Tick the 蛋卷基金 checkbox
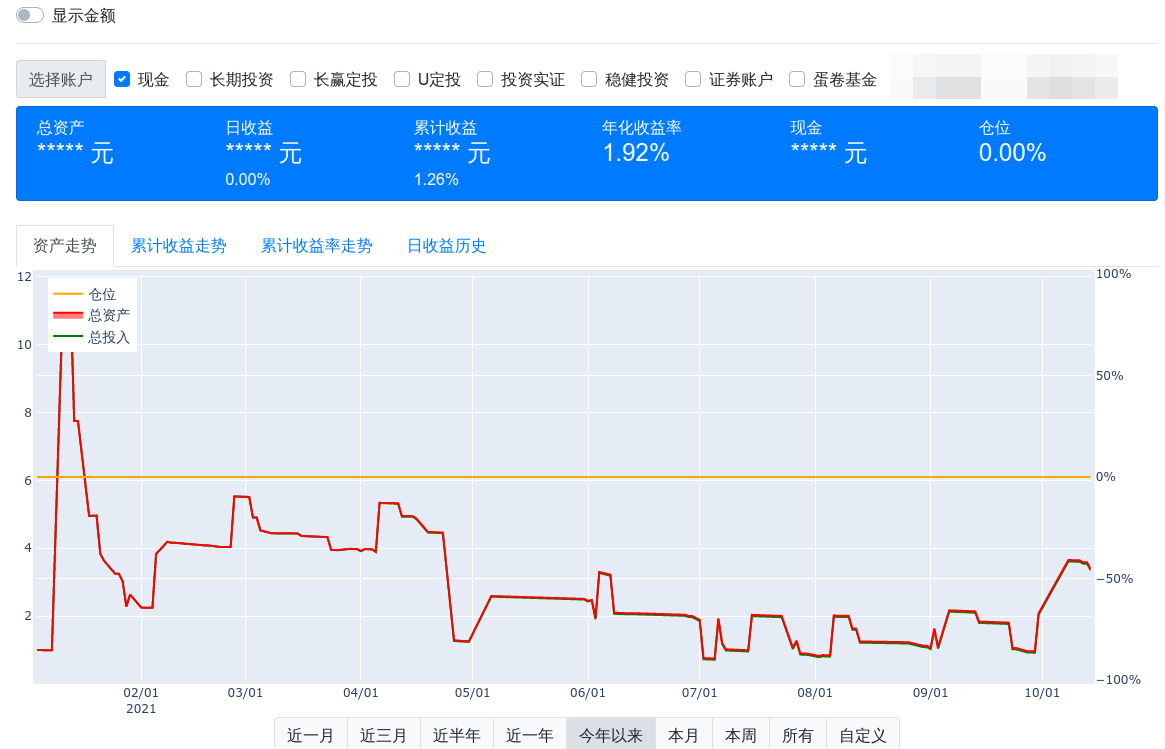Viewport: 1165px width, 749px height. 797,79
